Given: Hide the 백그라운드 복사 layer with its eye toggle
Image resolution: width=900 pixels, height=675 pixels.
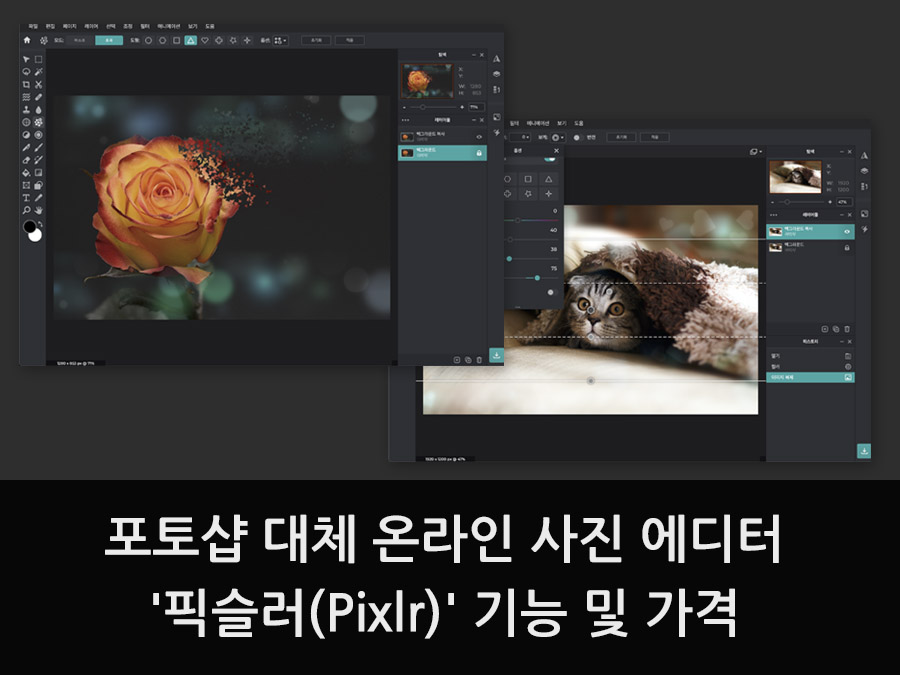Looking at the screenshot, I should (x=481, y=137).
